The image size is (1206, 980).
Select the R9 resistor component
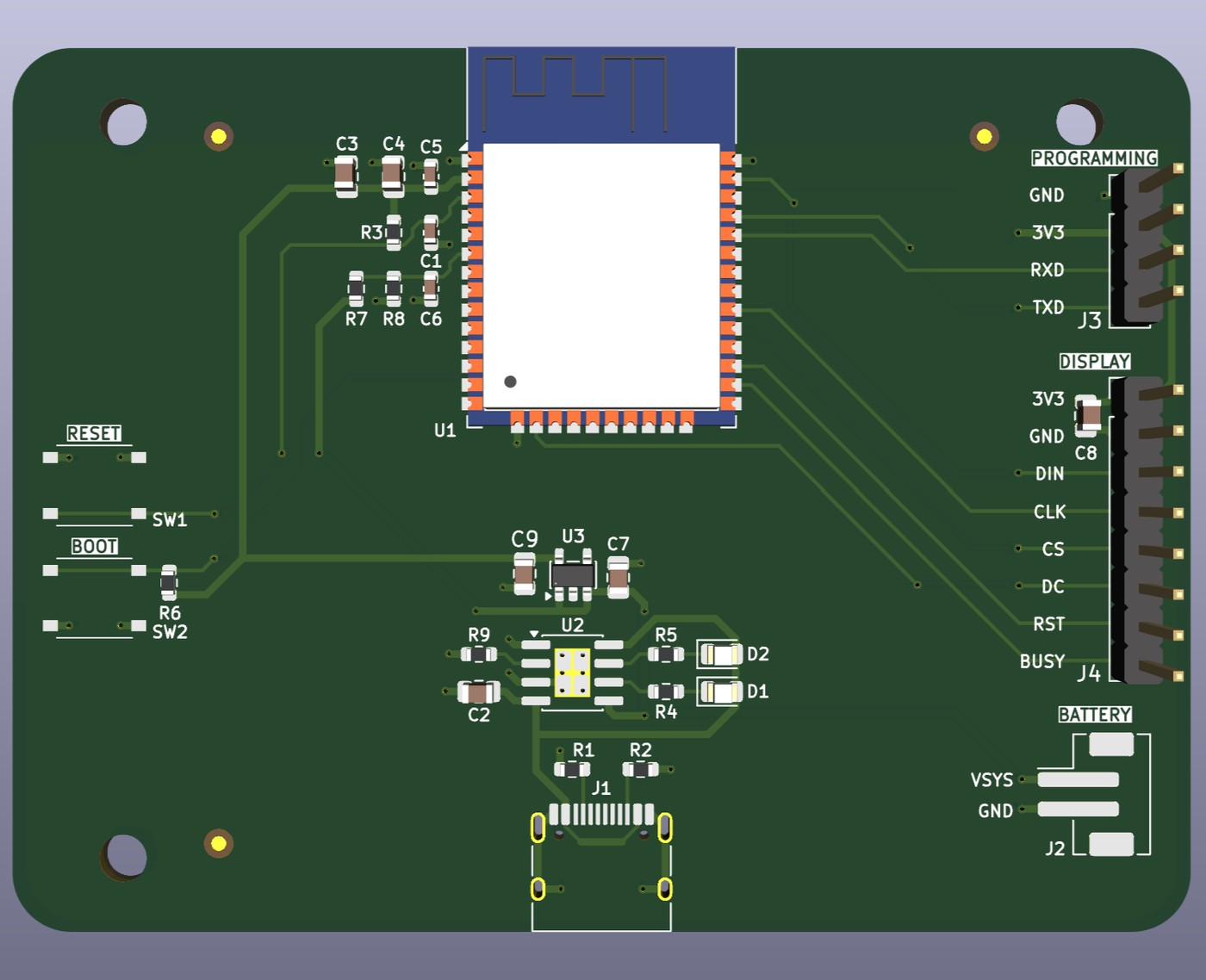(x=479, y=654)
